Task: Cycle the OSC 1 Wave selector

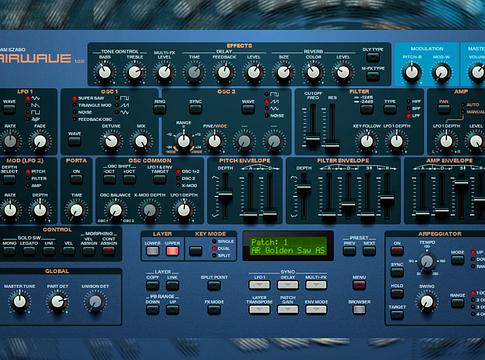Action: pyautogui.click(x=74, y=140)
